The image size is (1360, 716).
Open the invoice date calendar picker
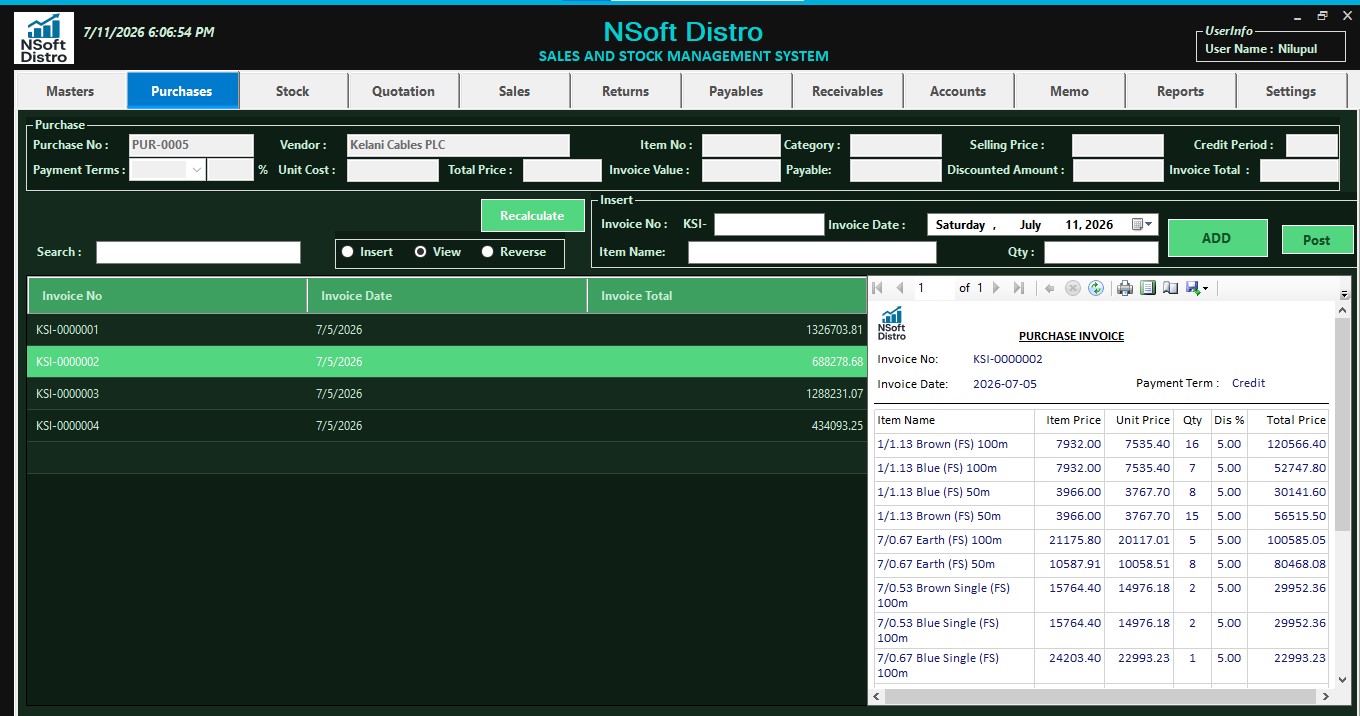(1142, 225)
